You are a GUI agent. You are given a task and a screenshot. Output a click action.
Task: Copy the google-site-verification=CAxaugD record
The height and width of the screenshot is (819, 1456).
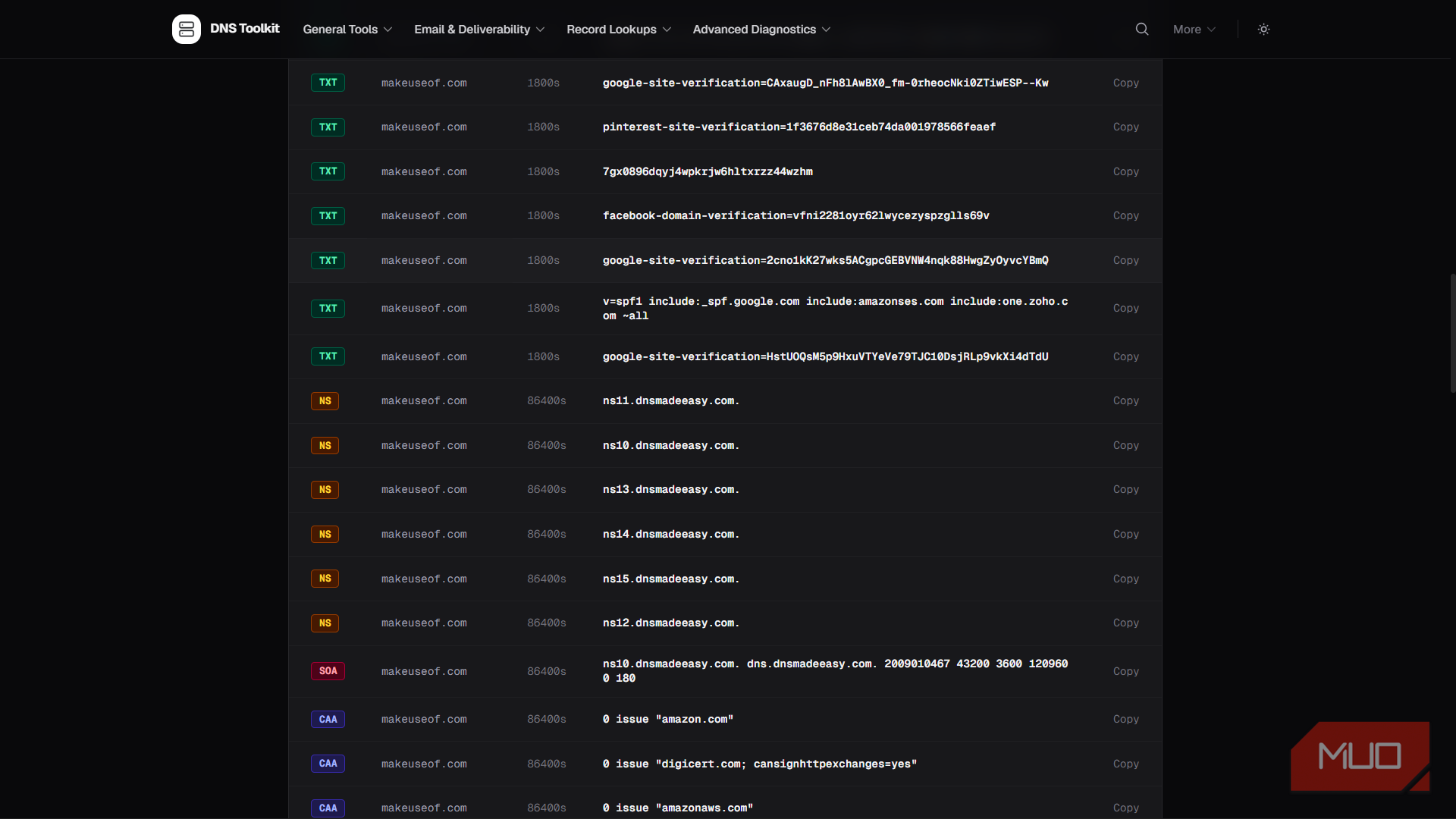(1125, 83)
